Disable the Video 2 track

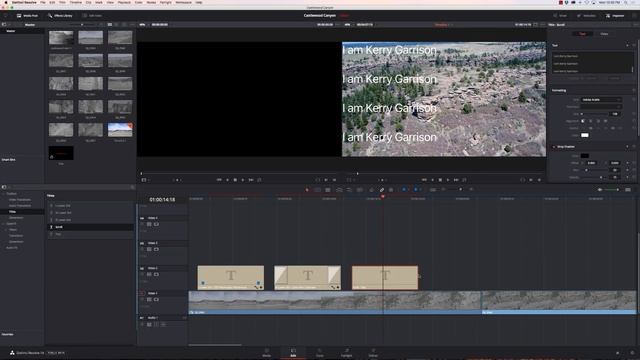(156, 274)
